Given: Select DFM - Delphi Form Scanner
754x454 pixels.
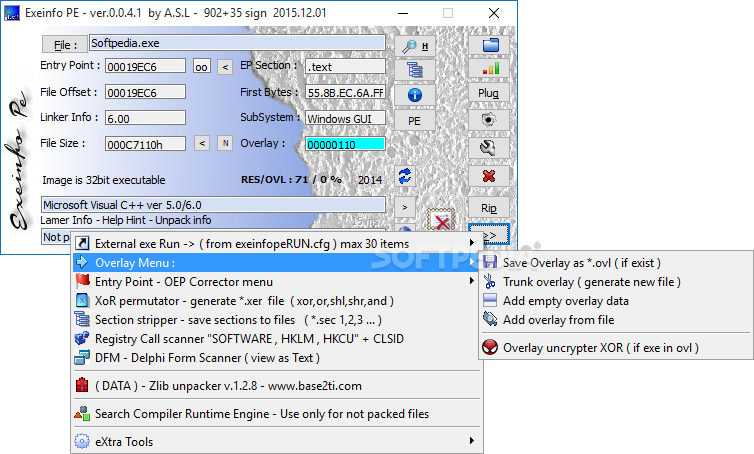Looking at the screenshot, I should 276,358.
